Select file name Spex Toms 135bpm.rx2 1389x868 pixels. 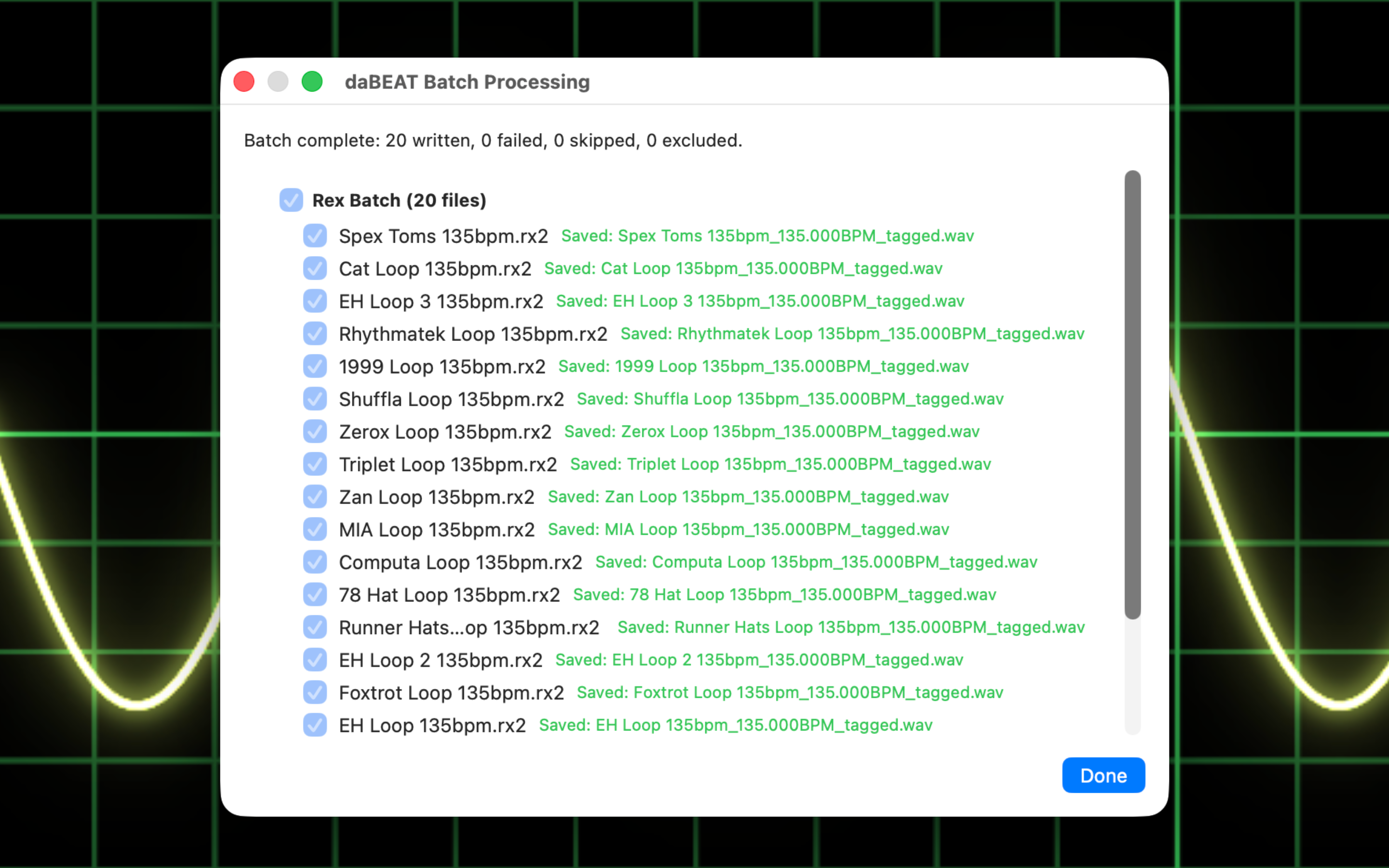tap(443, 236)
